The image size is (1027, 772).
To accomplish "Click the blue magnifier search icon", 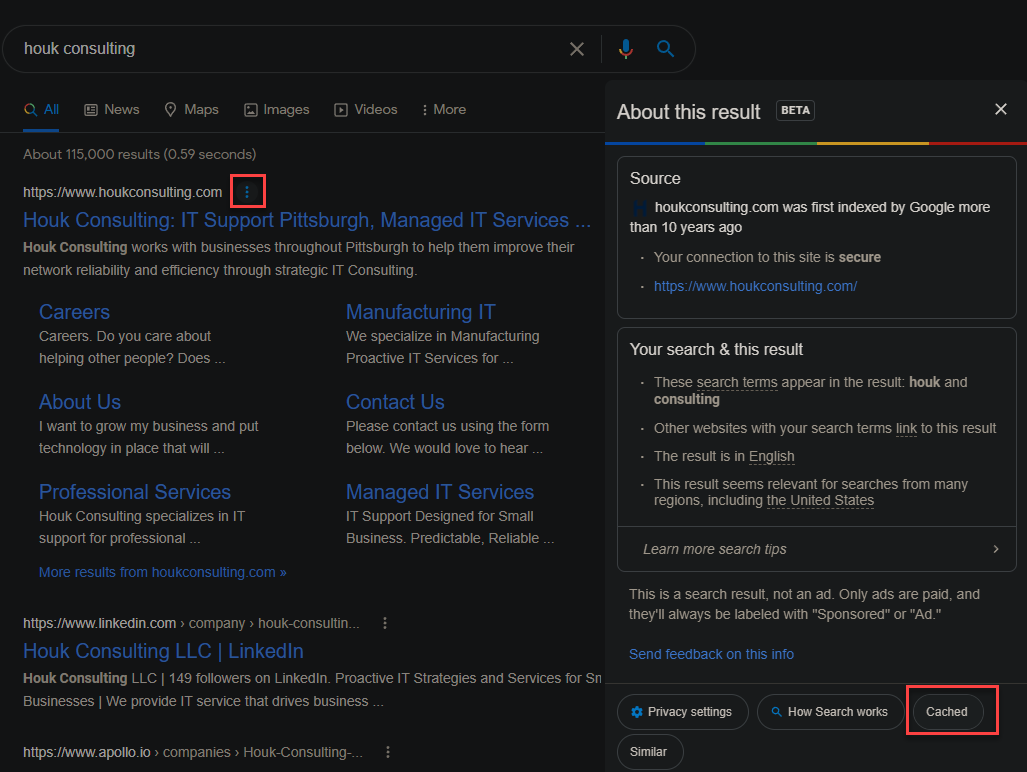I will (665, 48).
